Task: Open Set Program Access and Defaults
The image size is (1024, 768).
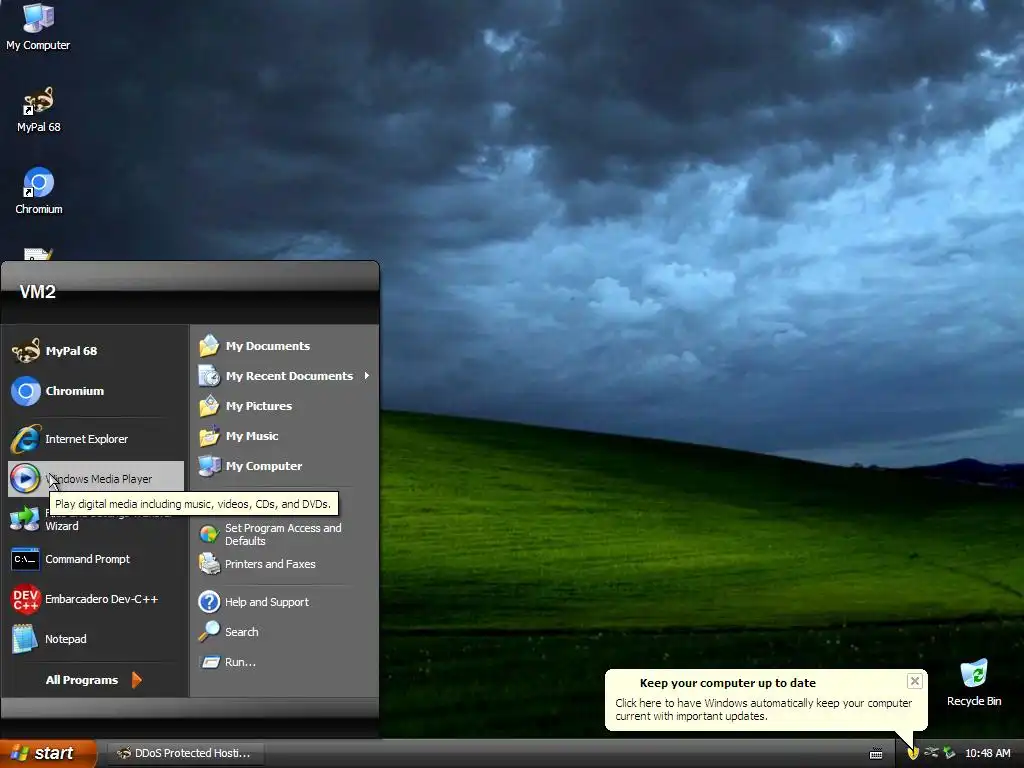Action: point(285,534)
